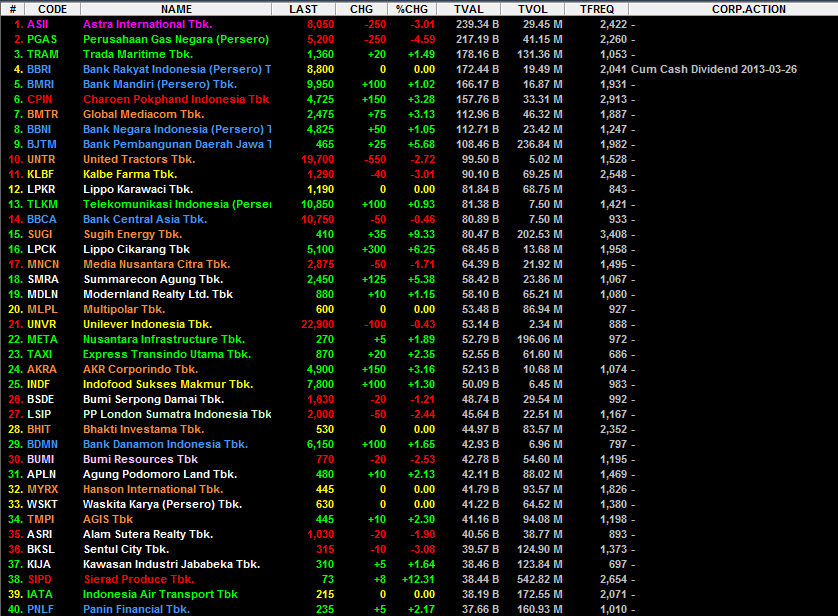838x616 pixels.
Task: Sort by the TFREQ column header
Action: pyautogui.click(x=596, y=9)
